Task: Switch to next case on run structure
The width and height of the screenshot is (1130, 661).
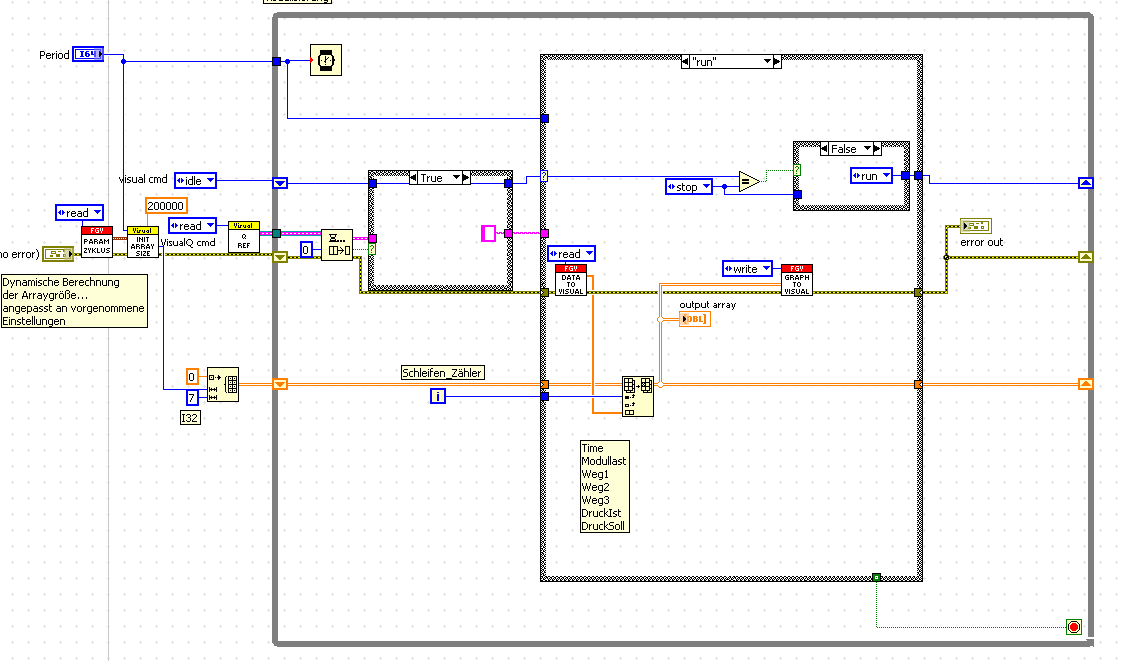Action: pyautogui.click(x=777, y=62)
